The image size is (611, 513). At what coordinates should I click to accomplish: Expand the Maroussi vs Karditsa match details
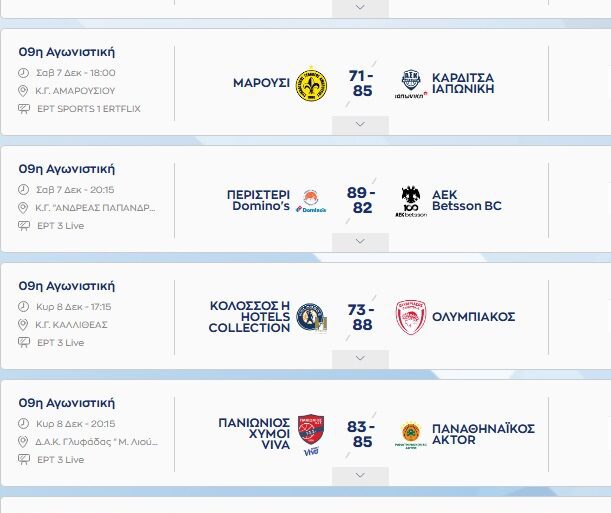(x=360, y=125)
